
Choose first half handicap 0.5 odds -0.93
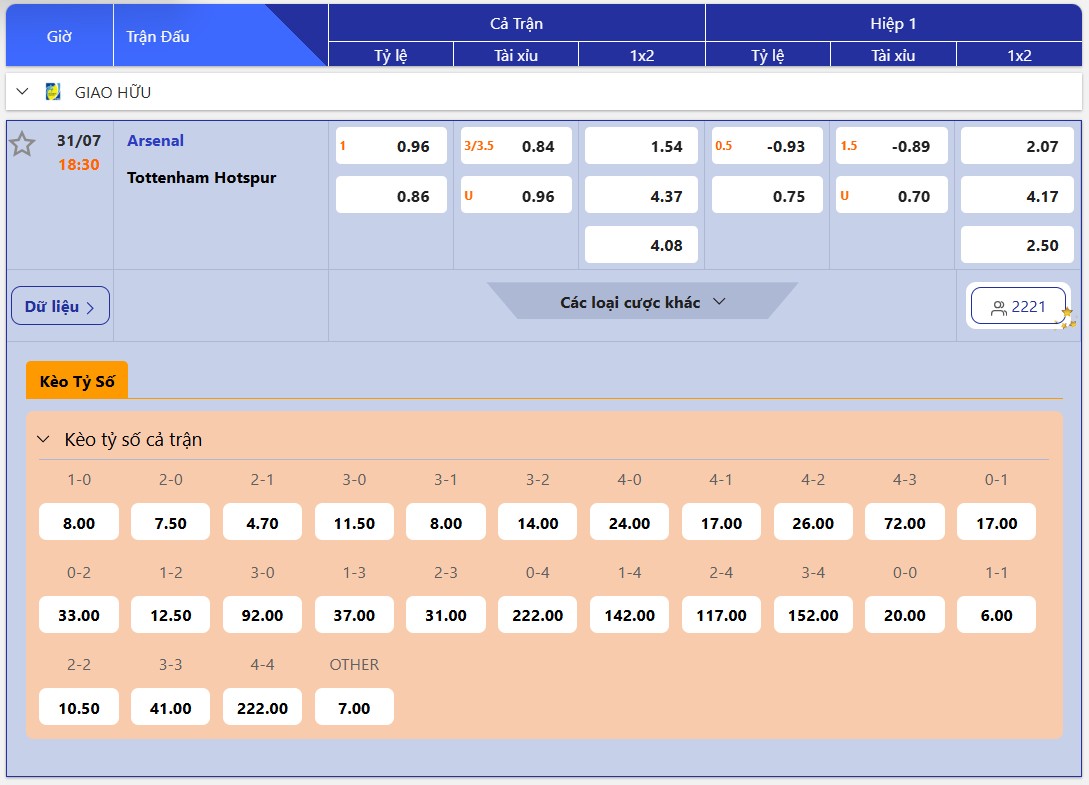click(767, 146)
